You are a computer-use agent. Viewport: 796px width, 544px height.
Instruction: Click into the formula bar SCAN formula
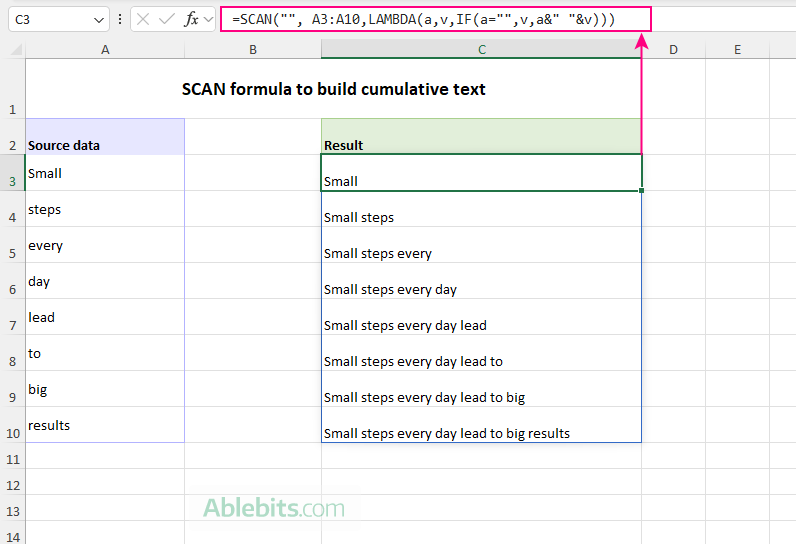click(x=436, y=19)
